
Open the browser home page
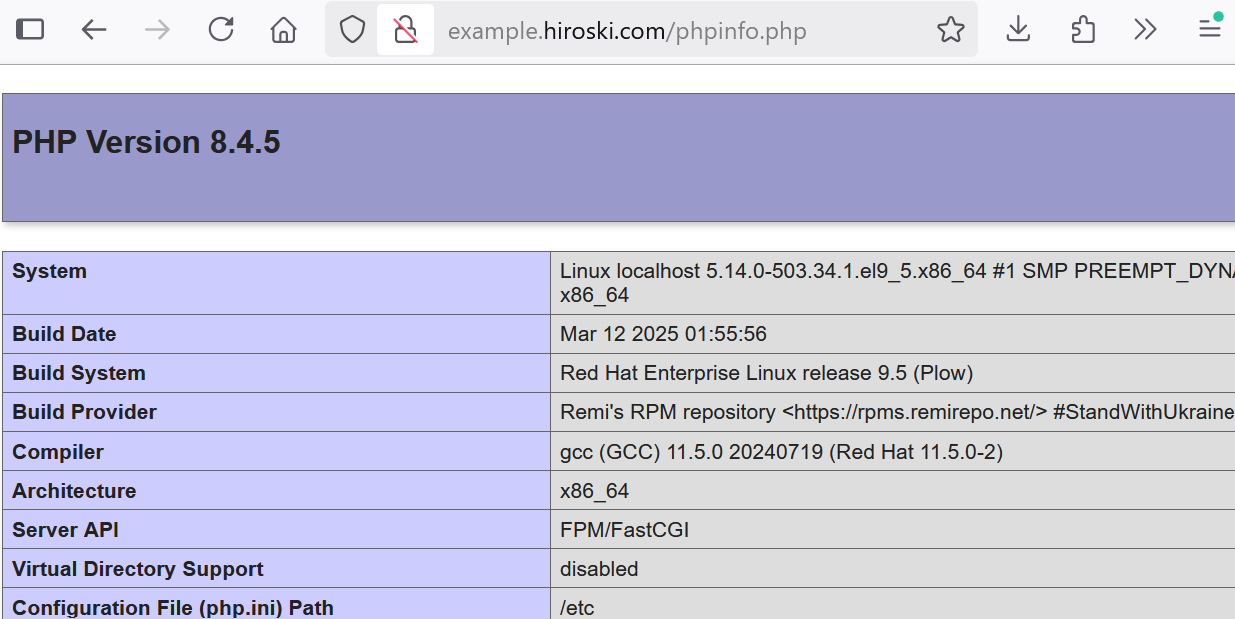[284, 29]
